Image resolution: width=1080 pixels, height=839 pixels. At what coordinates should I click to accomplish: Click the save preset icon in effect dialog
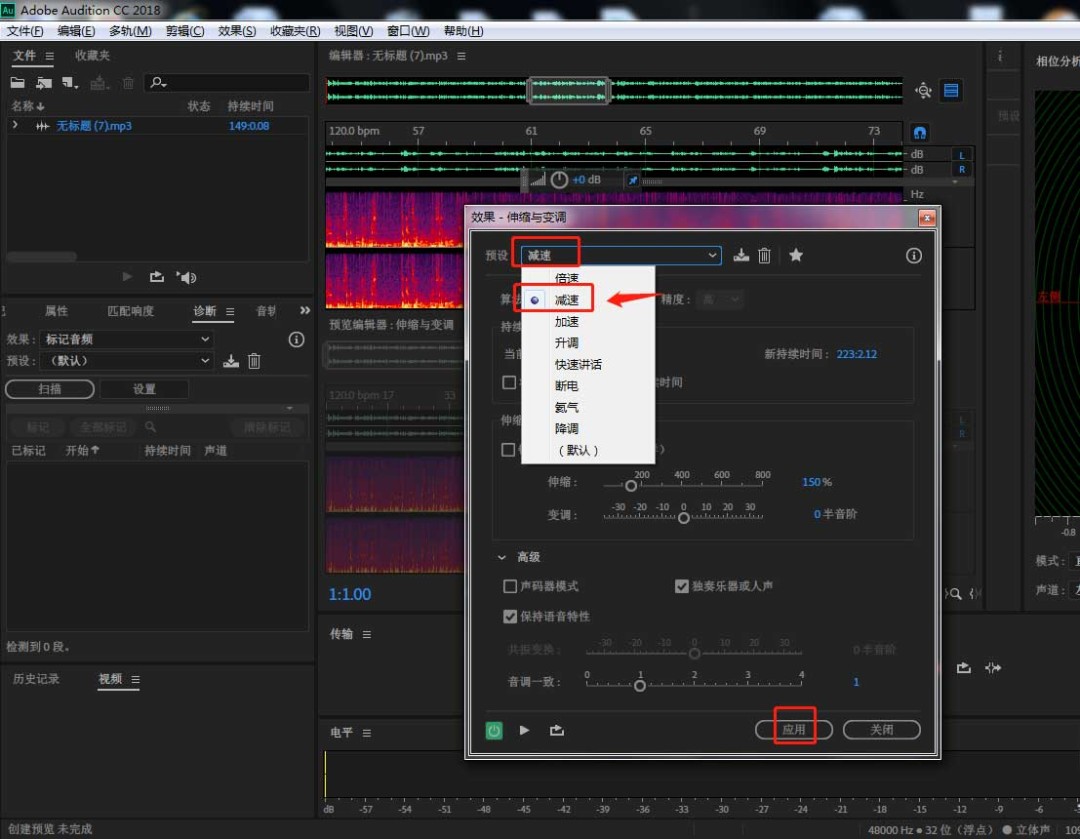click(x=740, y=255)
